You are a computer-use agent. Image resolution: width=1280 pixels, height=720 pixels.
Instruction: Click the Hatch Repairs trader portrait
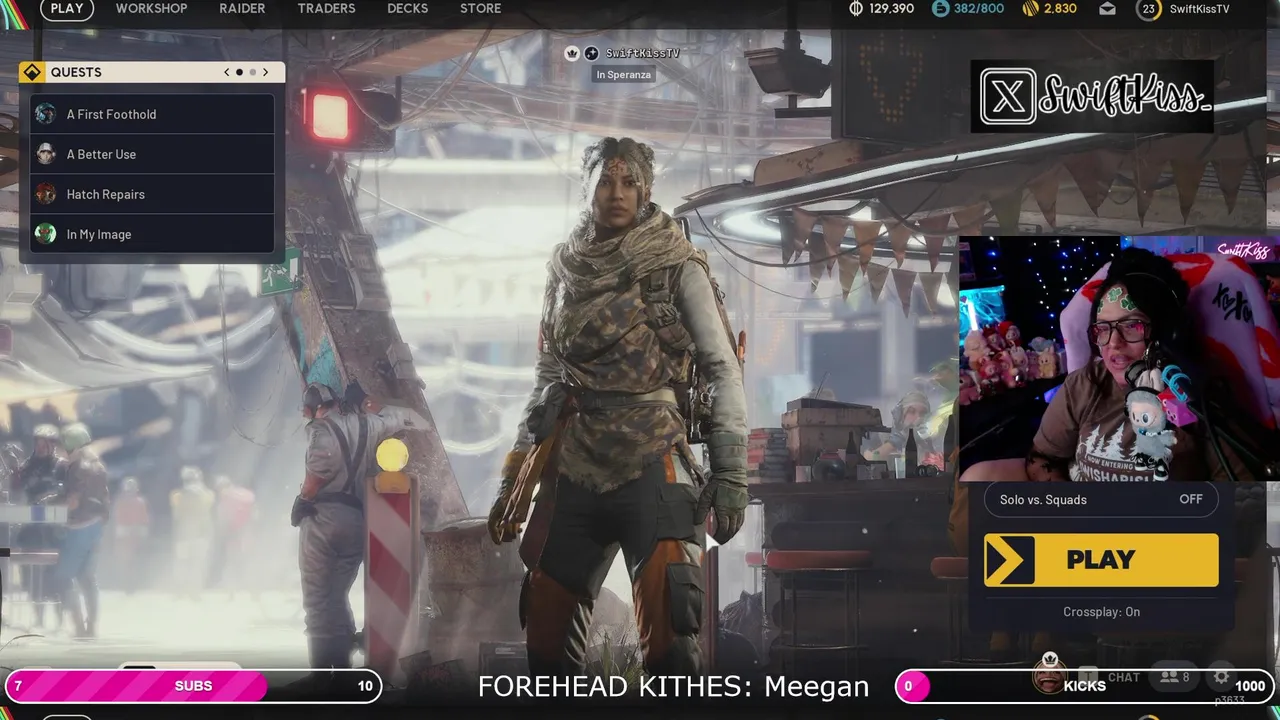pyautogui.click(x=45, y=194)
